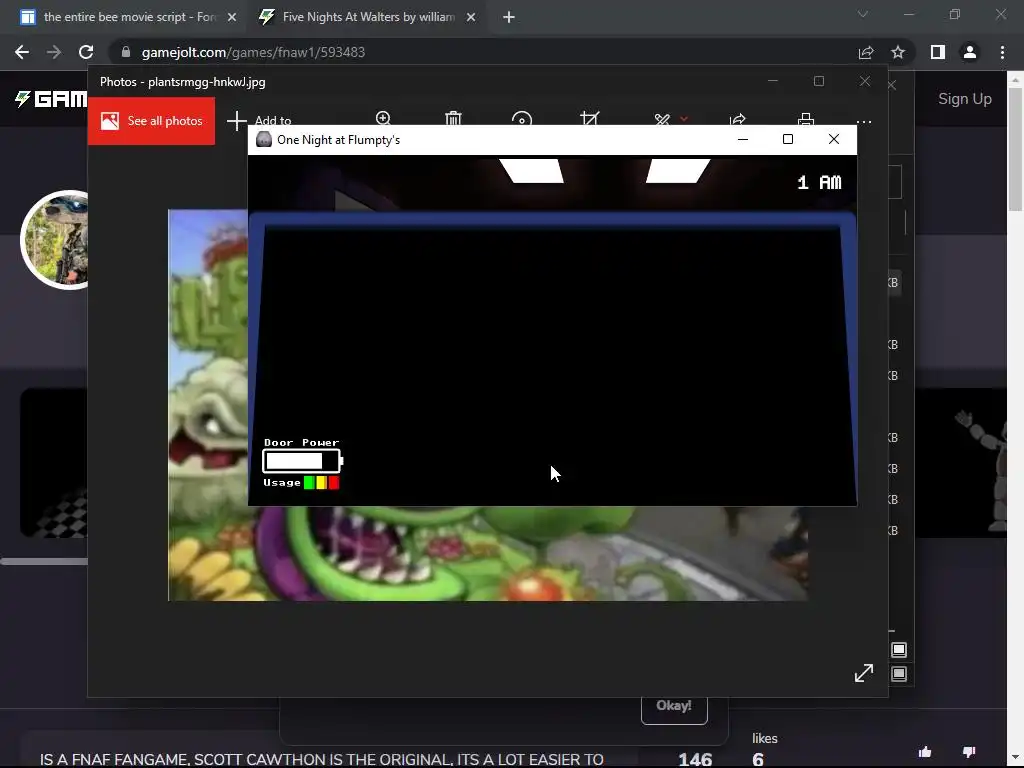Click the red Usage bar

click(334, 483)
